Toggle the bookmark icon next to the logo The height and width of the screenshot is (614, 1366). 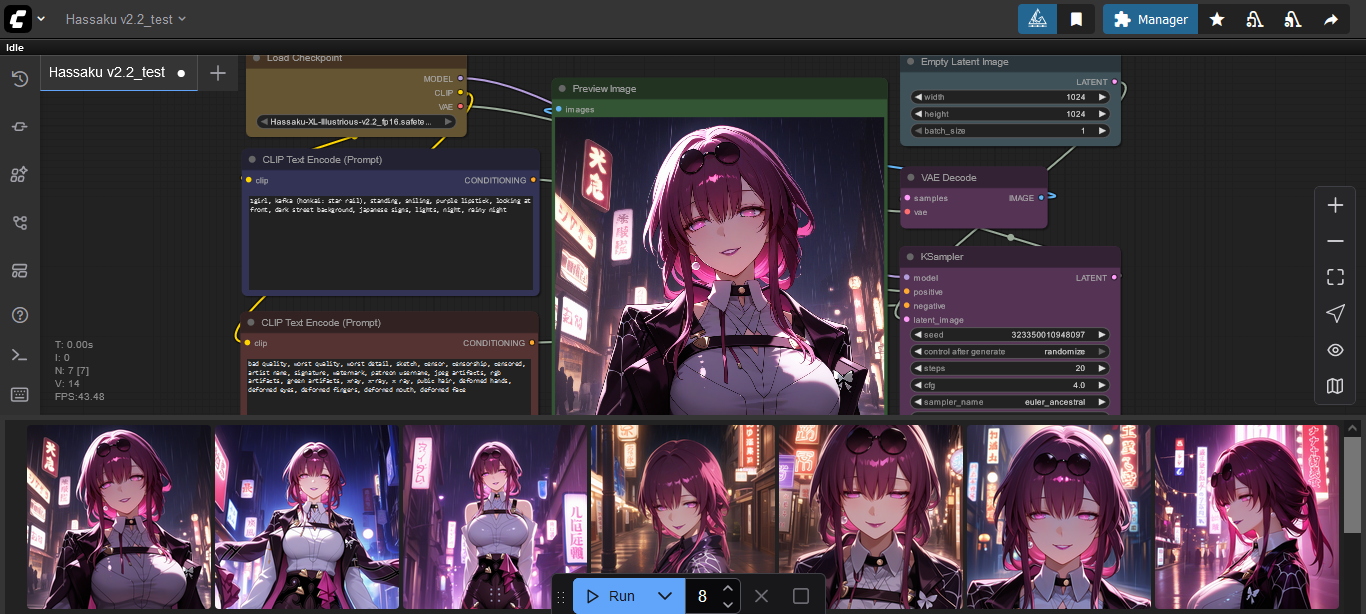[1076, 19]
